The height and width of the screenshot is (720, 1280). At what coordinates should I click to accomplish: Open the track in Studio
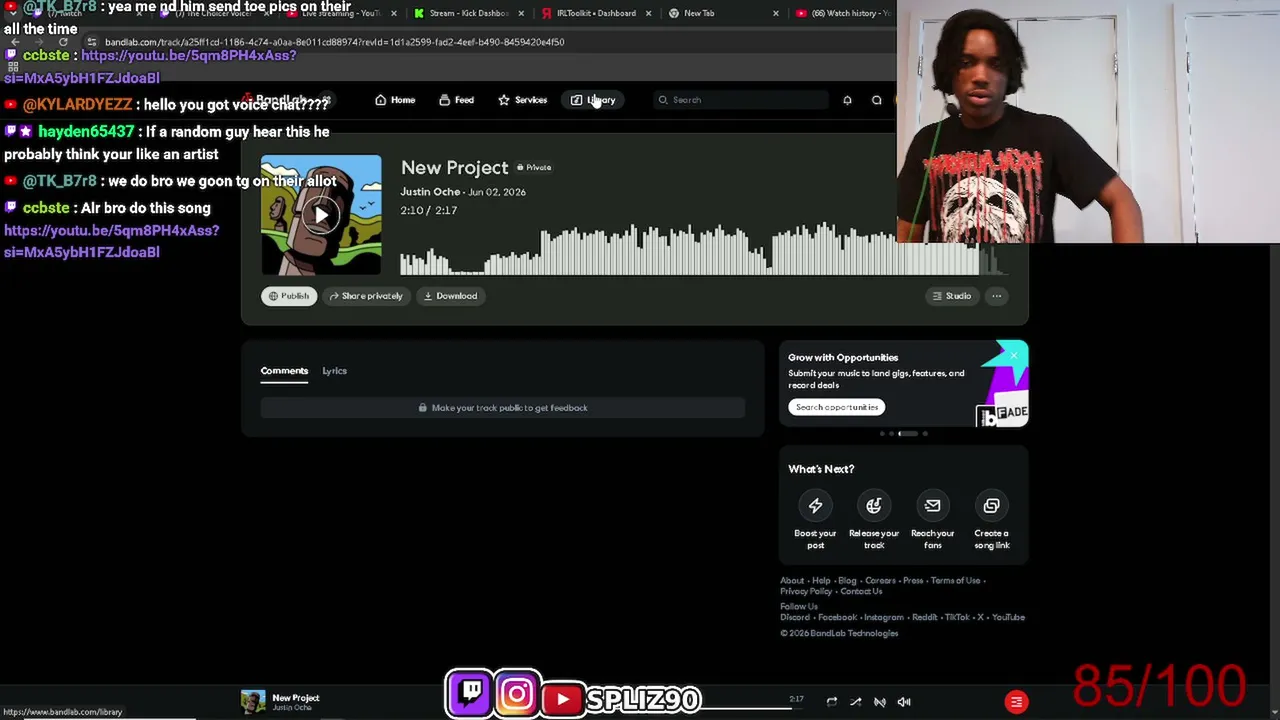951,296
